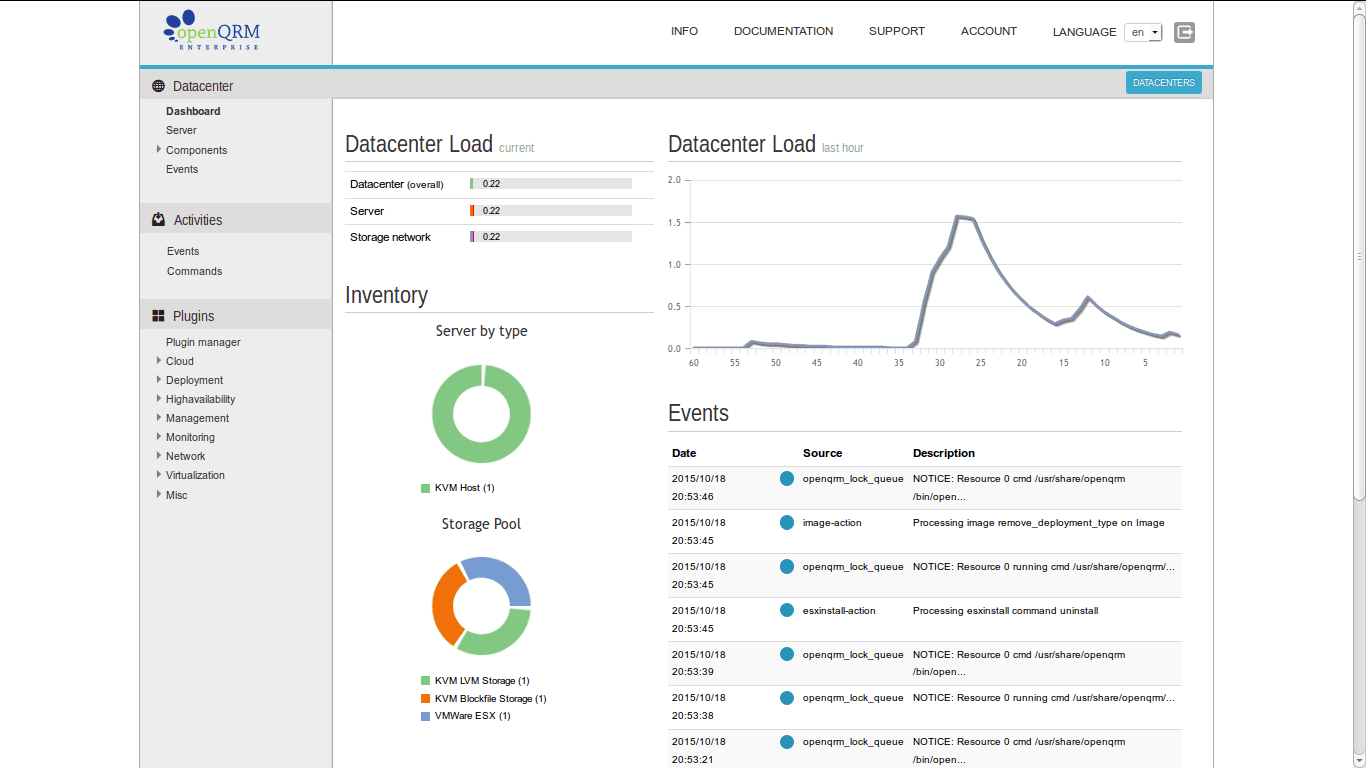The width and height of the screenshot is (1366, 768).
Task: Expand the Cloud plugin group
Action: [x=158, y=360]
